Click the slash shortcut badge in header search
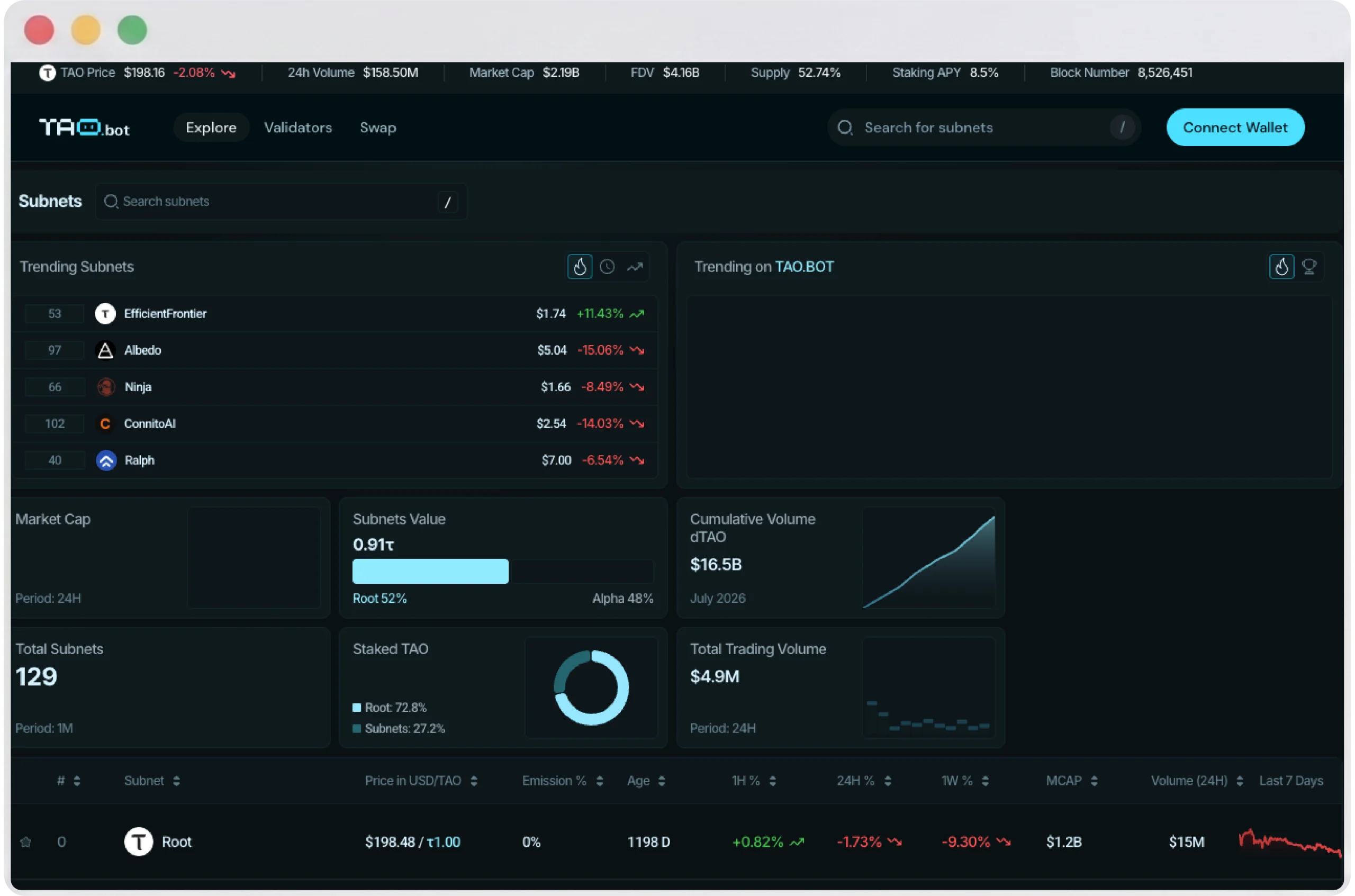 (x=1122, y=127)
